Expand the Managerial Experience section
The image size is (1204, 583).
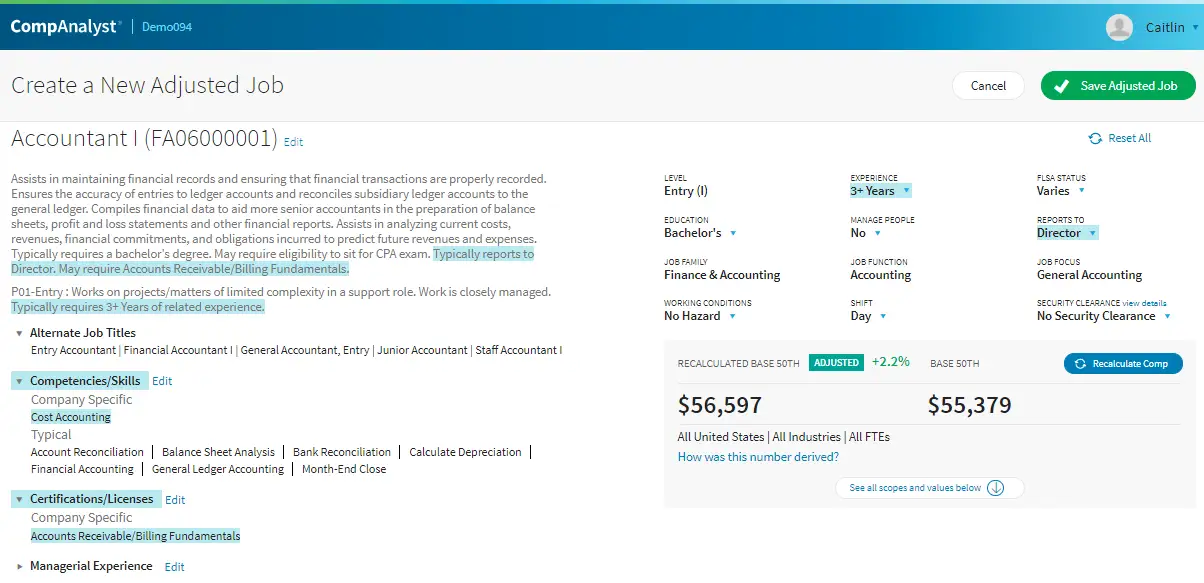20,566
